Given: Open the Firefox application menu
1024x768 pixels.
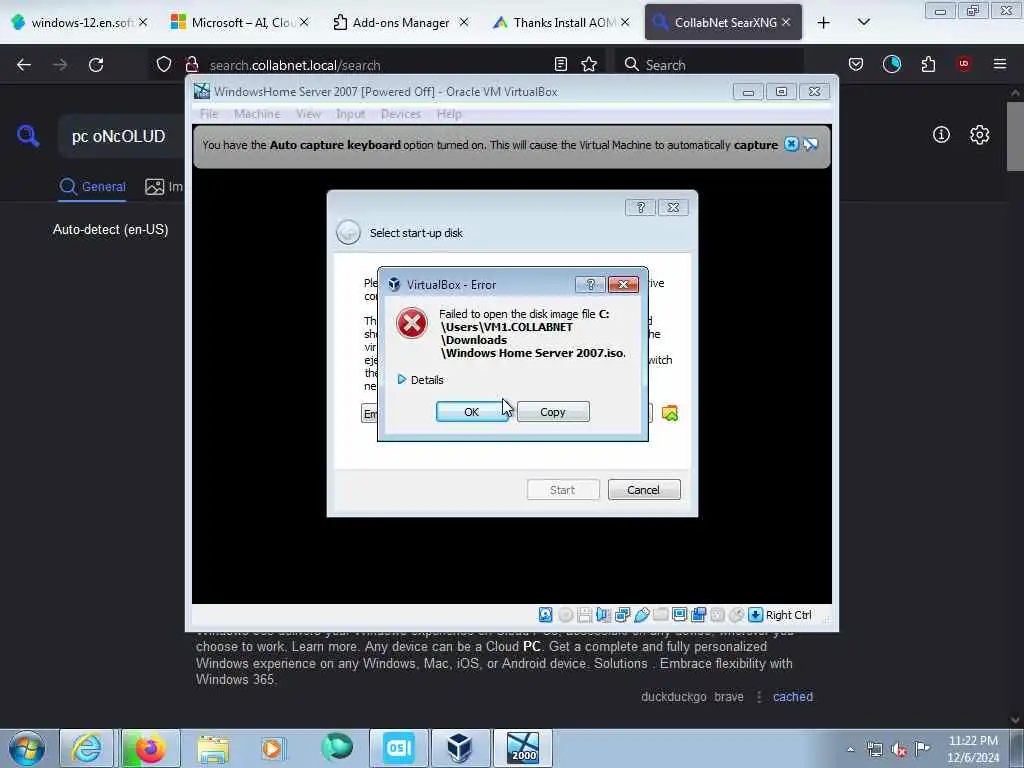Looking at the screenshot, I should tap(1000, 64).
